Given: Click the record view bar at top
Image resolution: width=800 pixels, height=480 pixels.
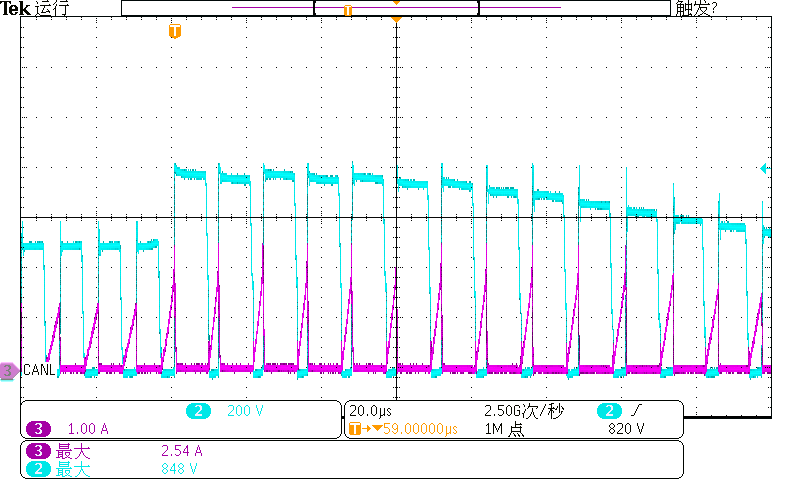Looking at the screenshot, I should pos(396,8).
